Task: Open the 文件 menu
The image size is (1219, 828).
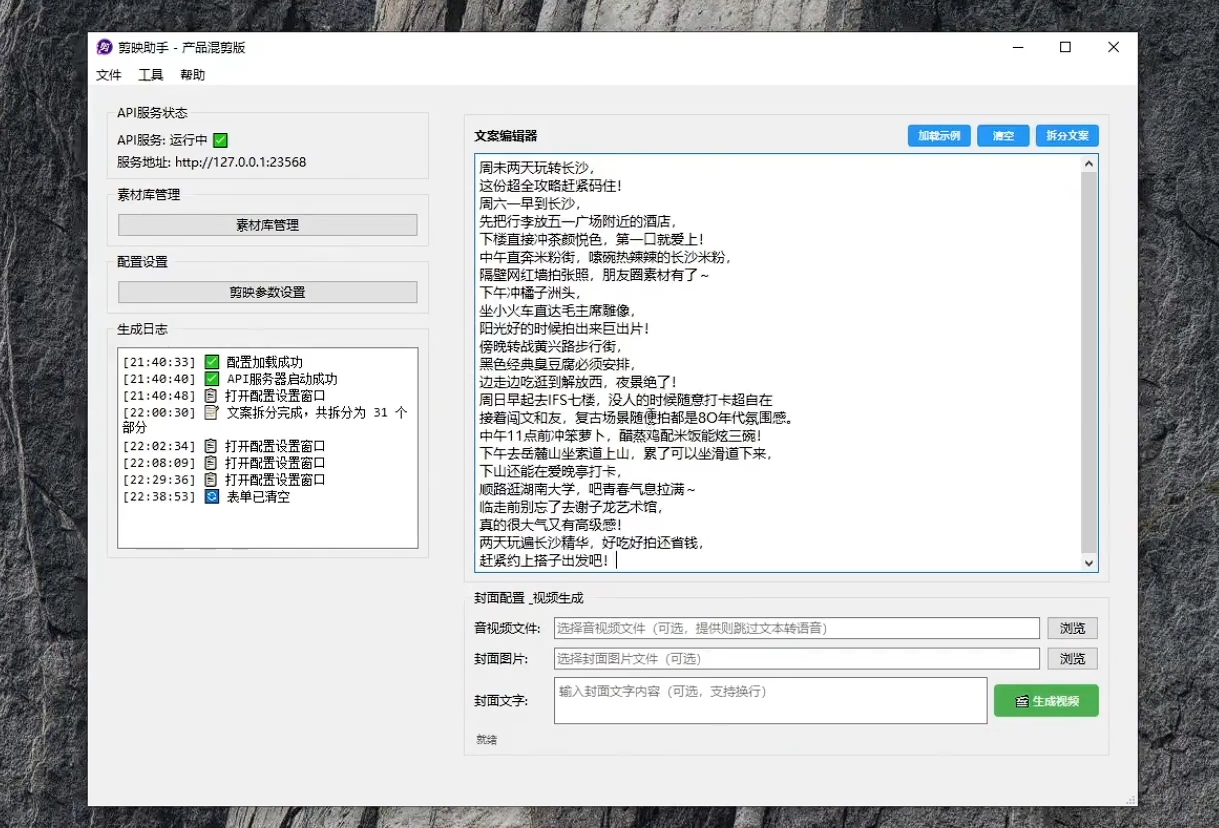Action: pos(109,75)
